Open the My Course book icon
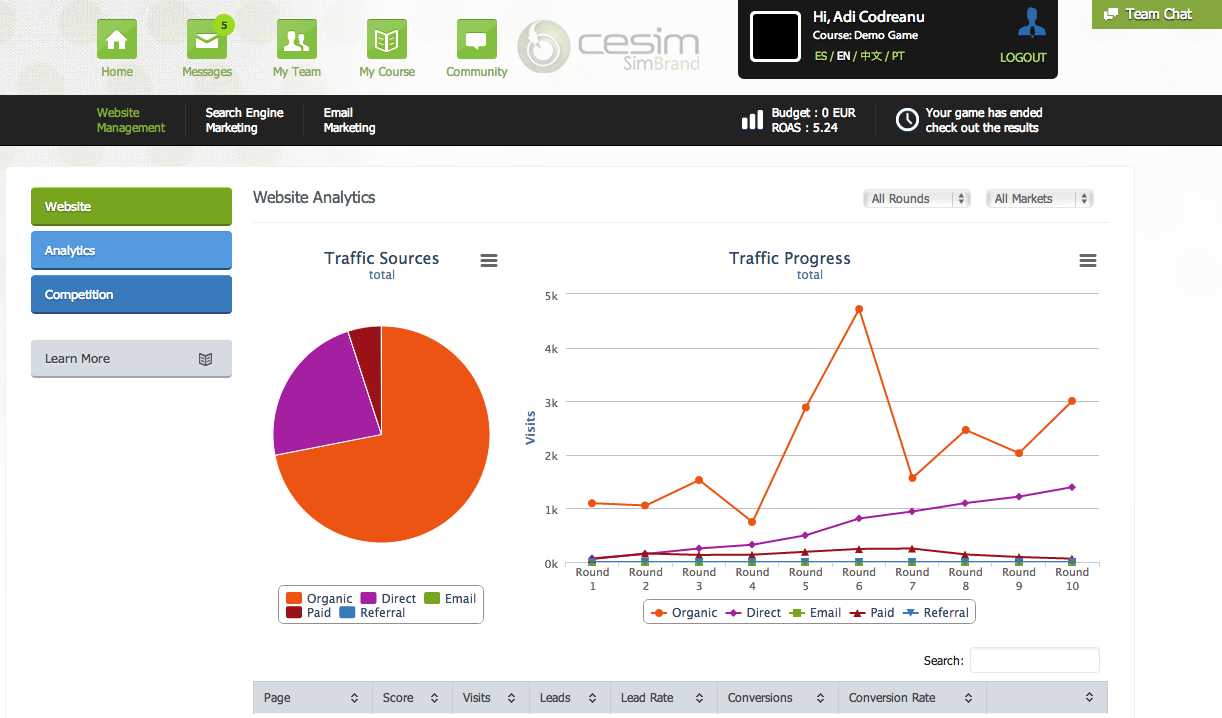Screen dimensions: 1222x718 (386, 40)
